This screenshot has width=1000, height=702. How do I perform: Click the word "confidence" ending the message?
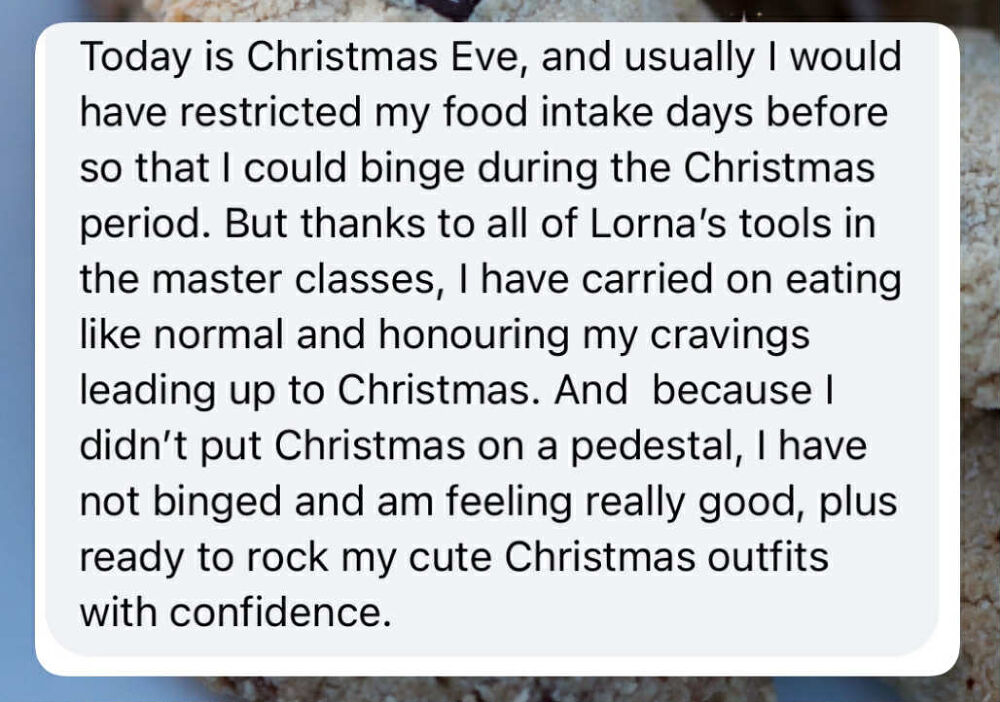click(x=281, y=612)
